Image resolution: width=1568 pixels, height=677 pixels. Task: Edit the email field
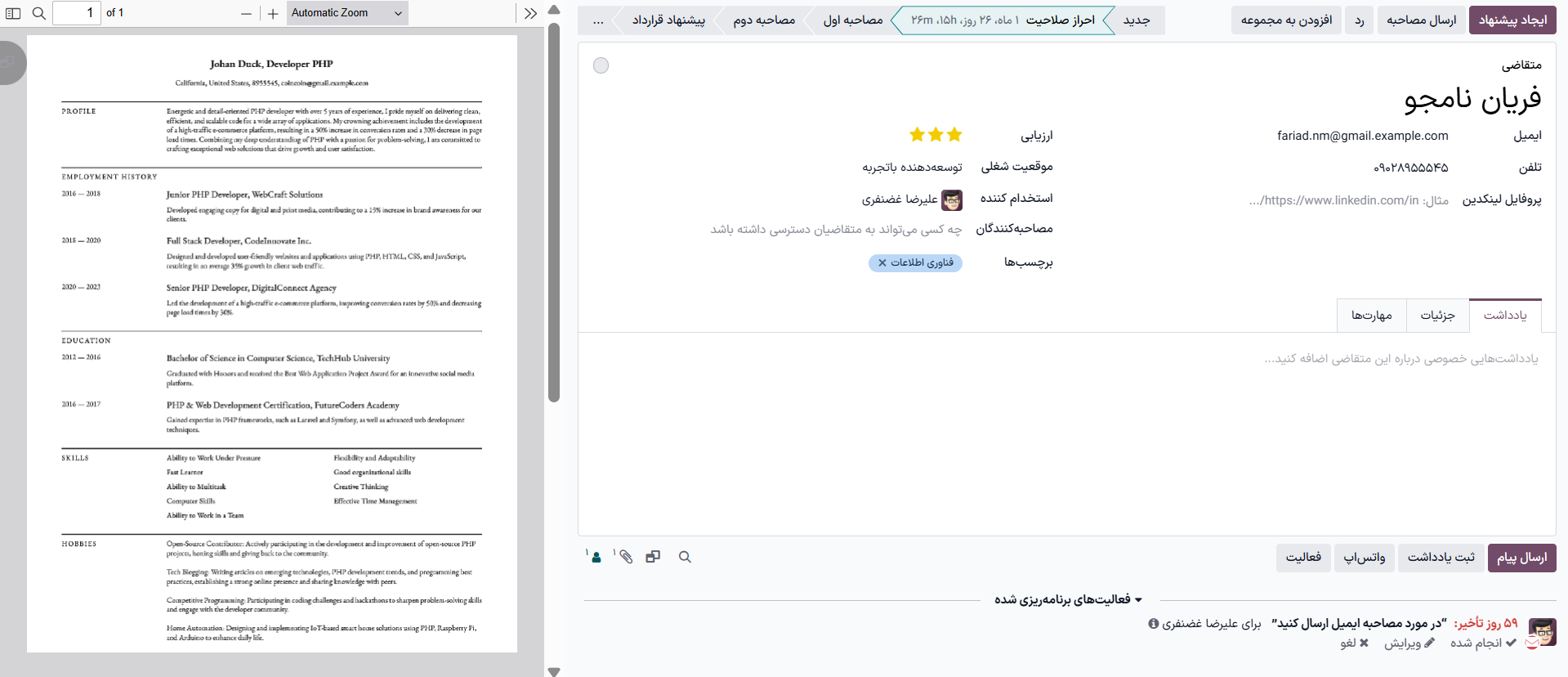[x=1363, y=136]
